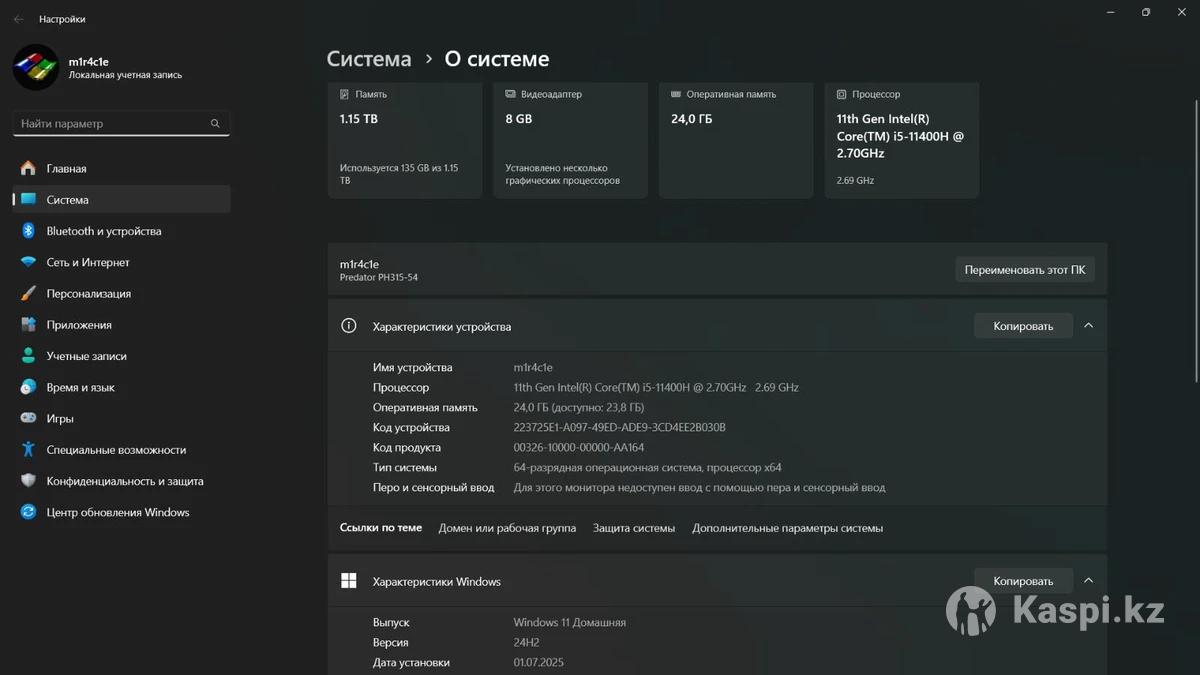Click the Центр обновления Windows update icon
Screen dimensions: 1200x675
pyautogui.click(x=28, y=512)
